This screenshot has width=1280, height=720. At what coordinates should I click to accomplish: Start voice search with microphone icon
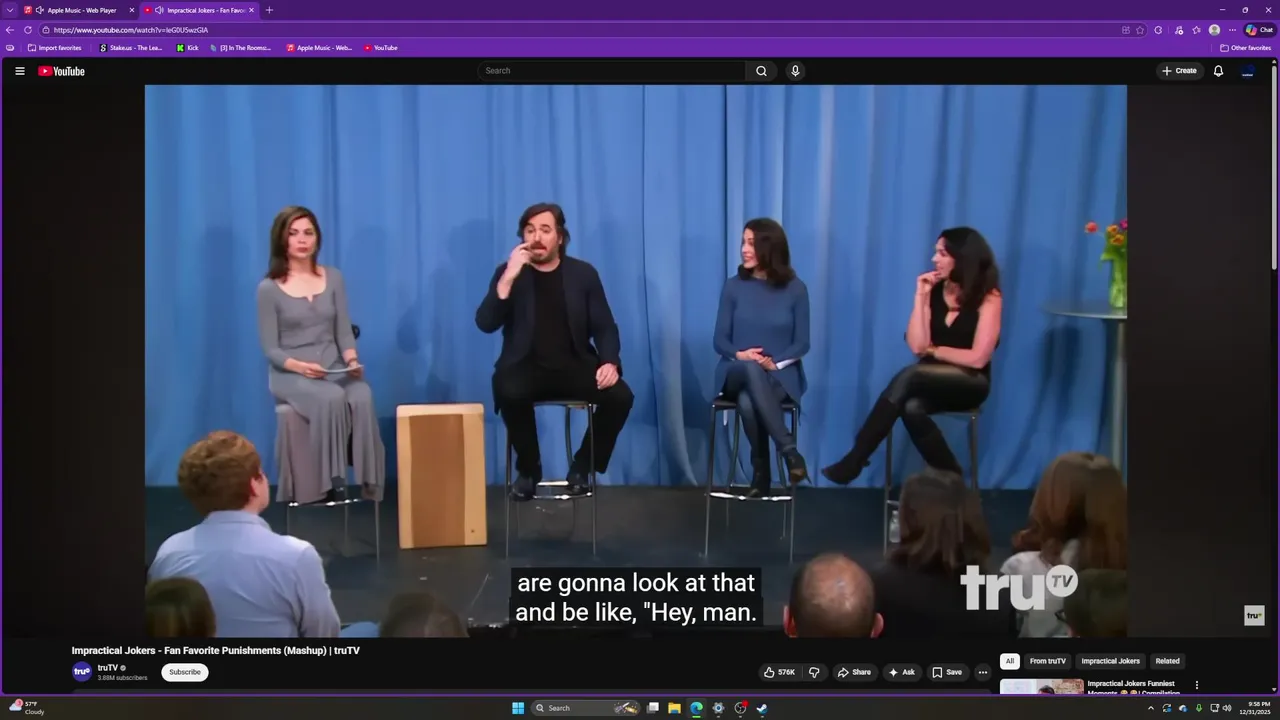pyautogui.click(x=795, y=71)
